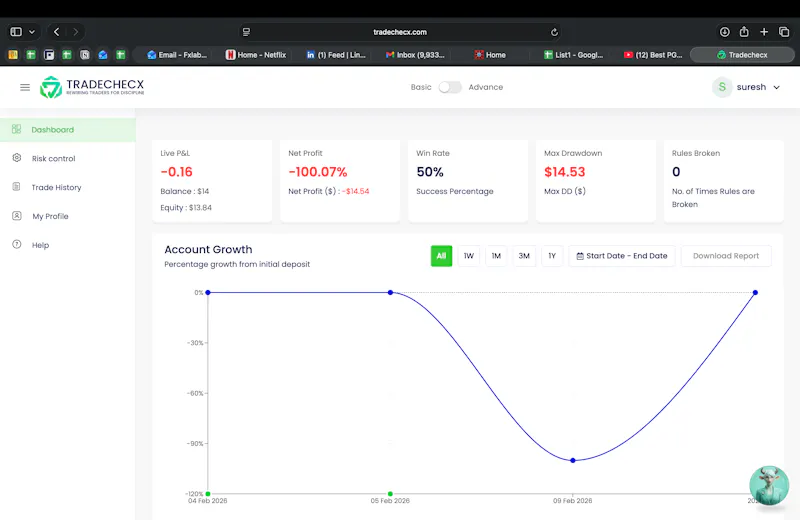
Task: Click the Live P&L value -0.16
Action: pos(177,172)
